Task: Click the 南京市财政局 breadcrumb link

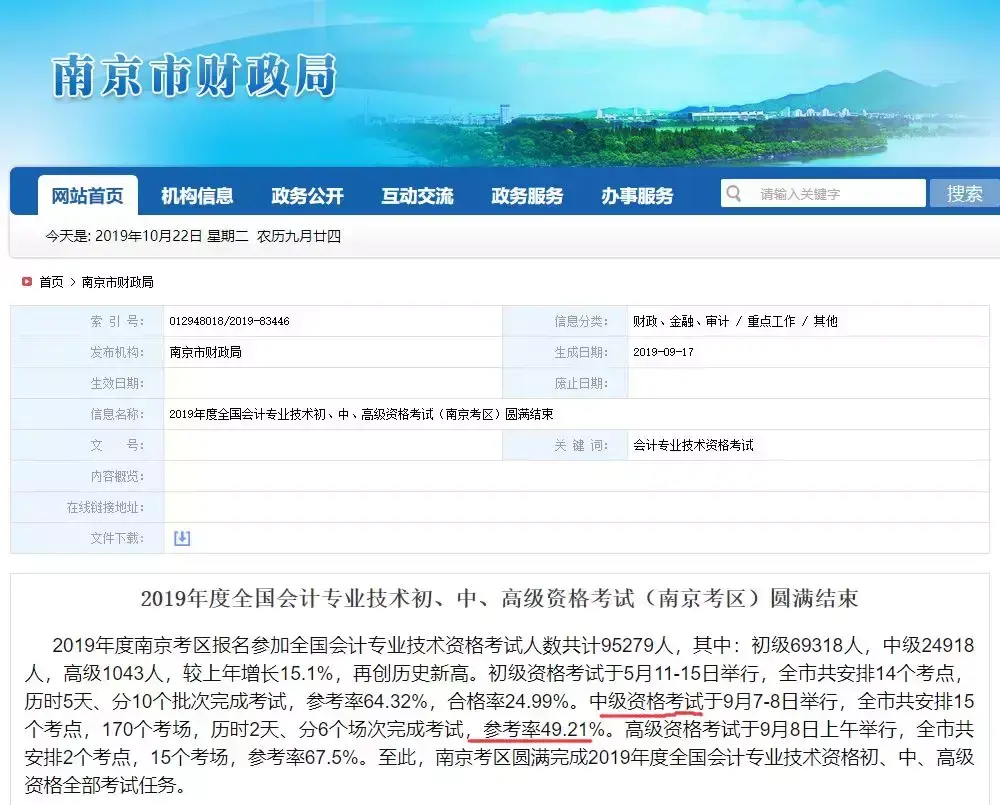Action: tap(117, 282)
